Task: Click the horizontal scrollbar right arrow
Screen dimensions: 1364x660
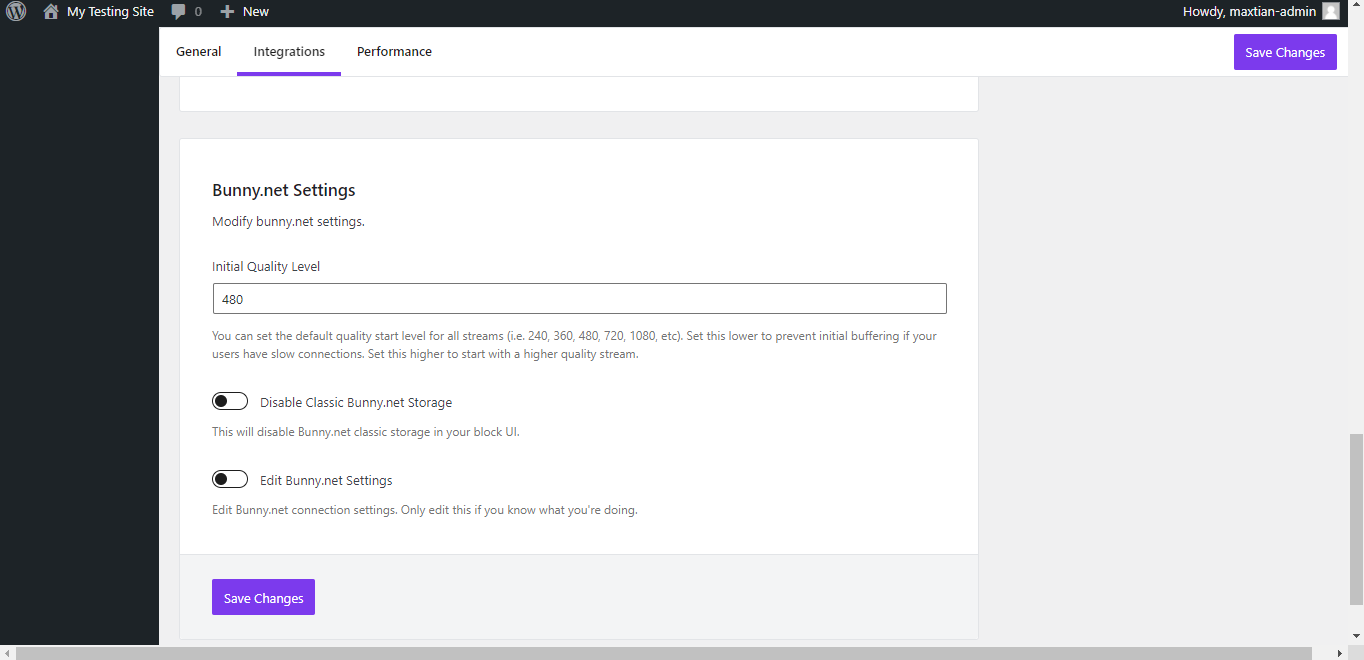Action: click(x=1340, y=653)
